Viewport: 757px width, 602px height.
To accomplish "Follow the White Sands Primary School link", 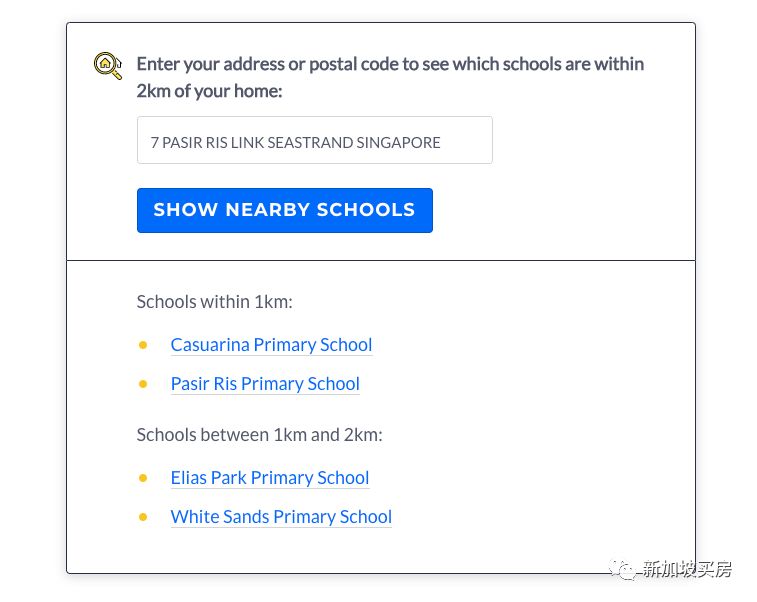I will click(281, 517).
